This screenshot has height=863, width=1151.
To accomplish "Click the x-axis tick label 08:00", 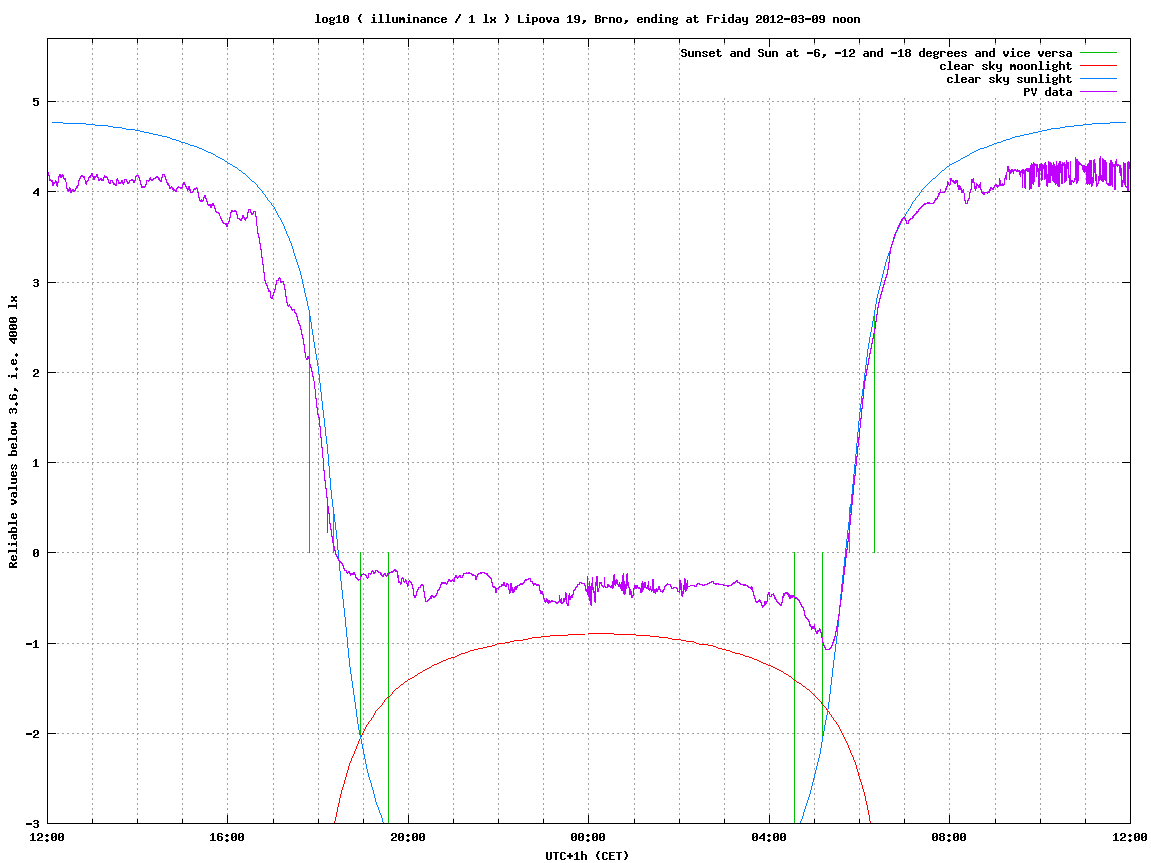I will (950, 837).
